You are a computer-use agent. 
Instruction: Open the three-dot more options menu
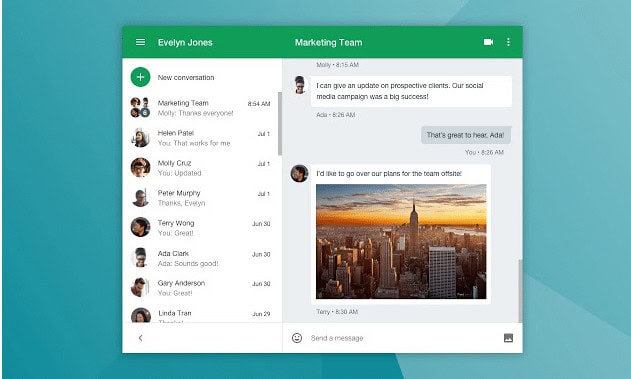[x=508, y=42]
